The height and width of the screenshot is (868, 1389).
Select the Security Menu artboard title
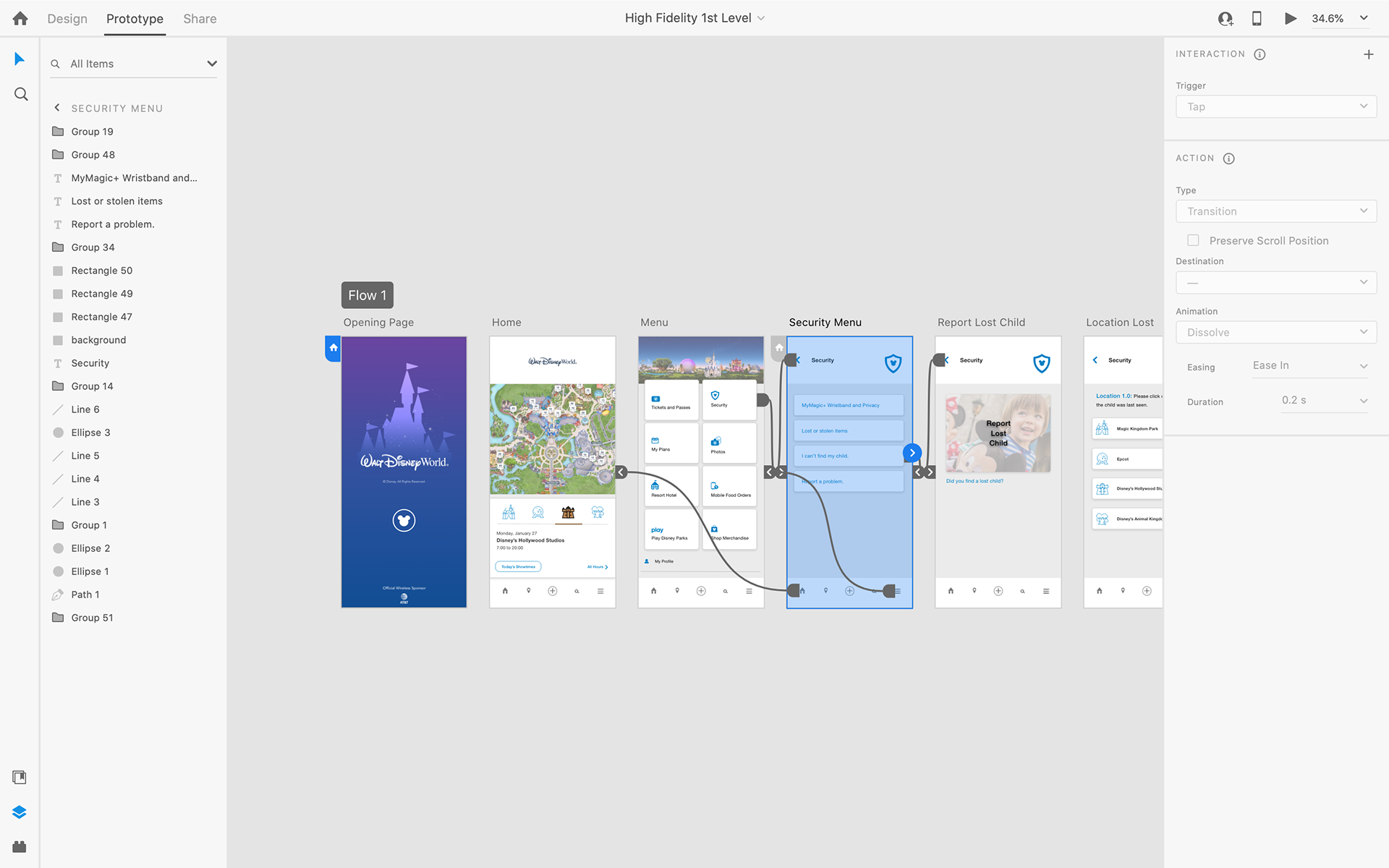tap(825, 323)
